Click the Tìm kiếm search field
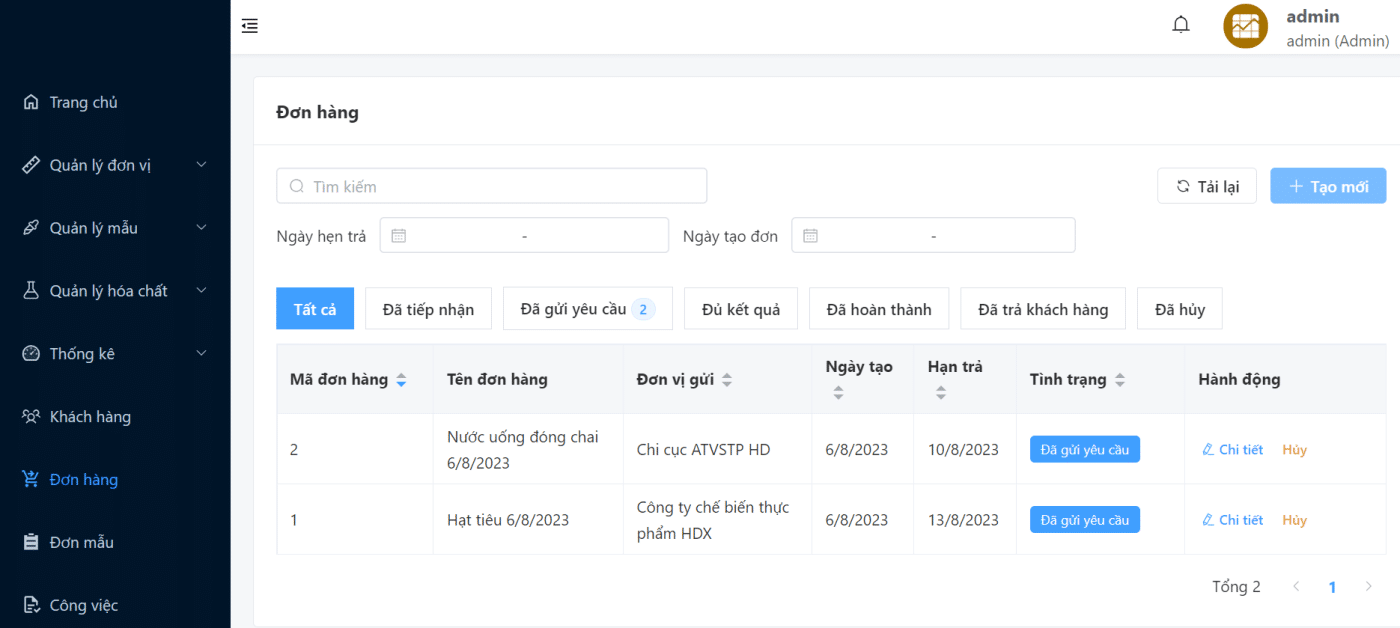This screenshot has height=628, width=1400. (x=491, y=186)
